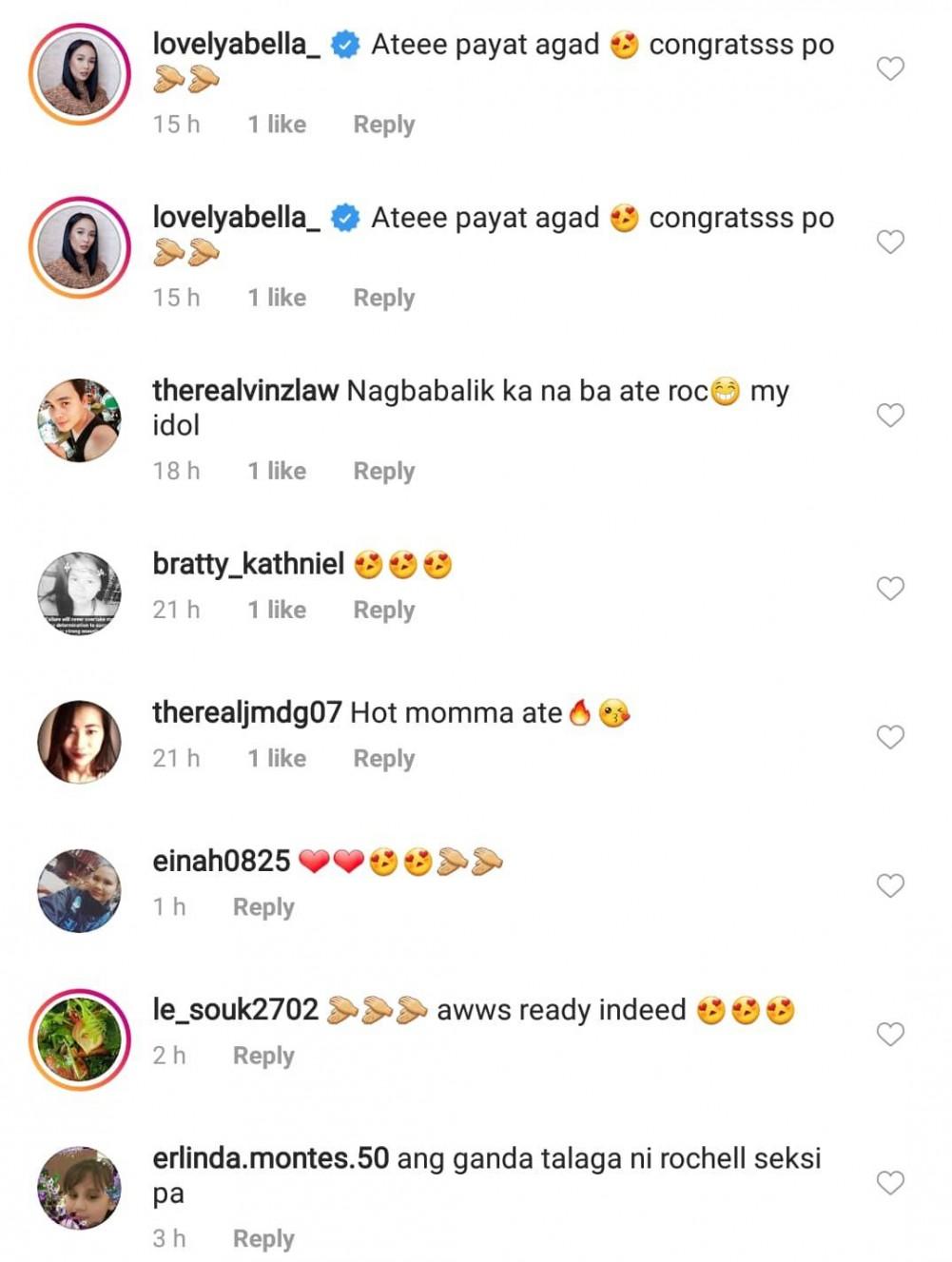Like therealjmdg07's Hot momma comment
This screenshot has width=952, height=1262.
pyautogui.click(x=889, y=737)
